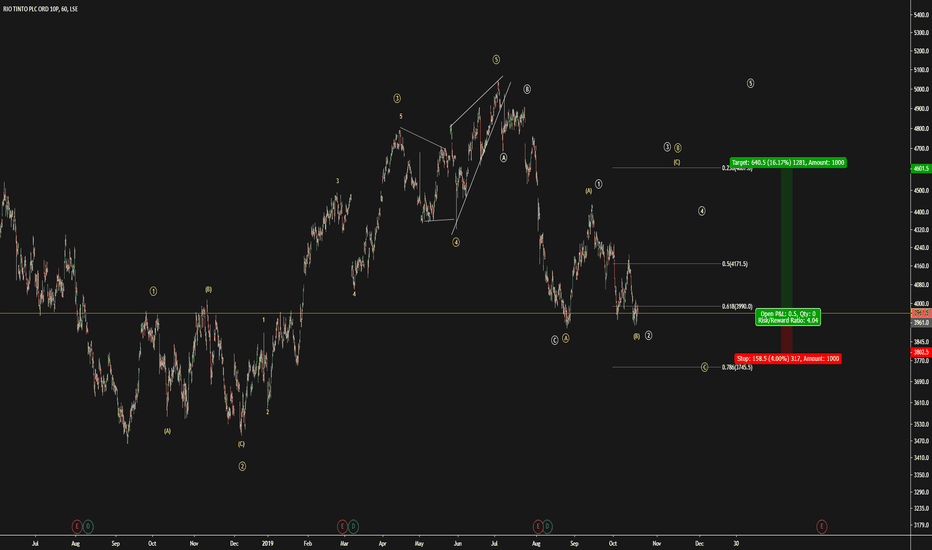
Task: Open the dividend D marker near Mar
Action: [x=353, y=526]
